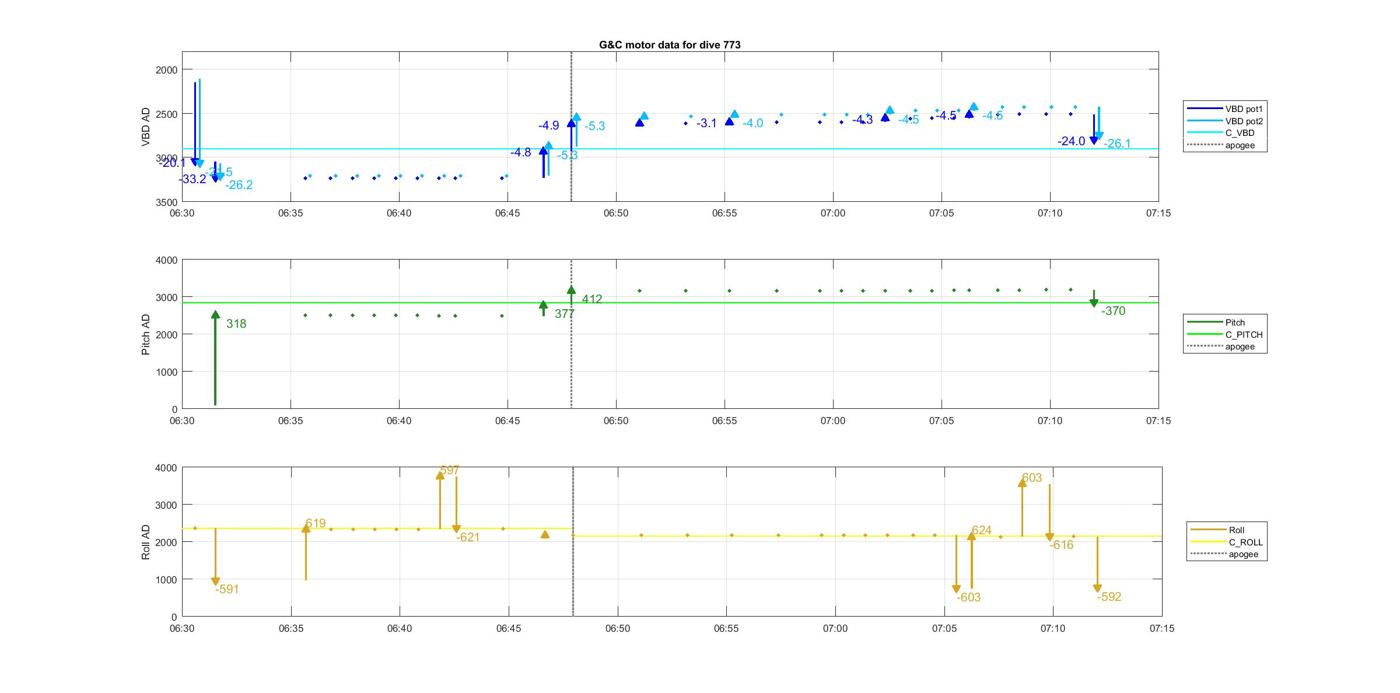
Task: Click the '-24.0' data label in VBD plot
Action: [1071, 142]
